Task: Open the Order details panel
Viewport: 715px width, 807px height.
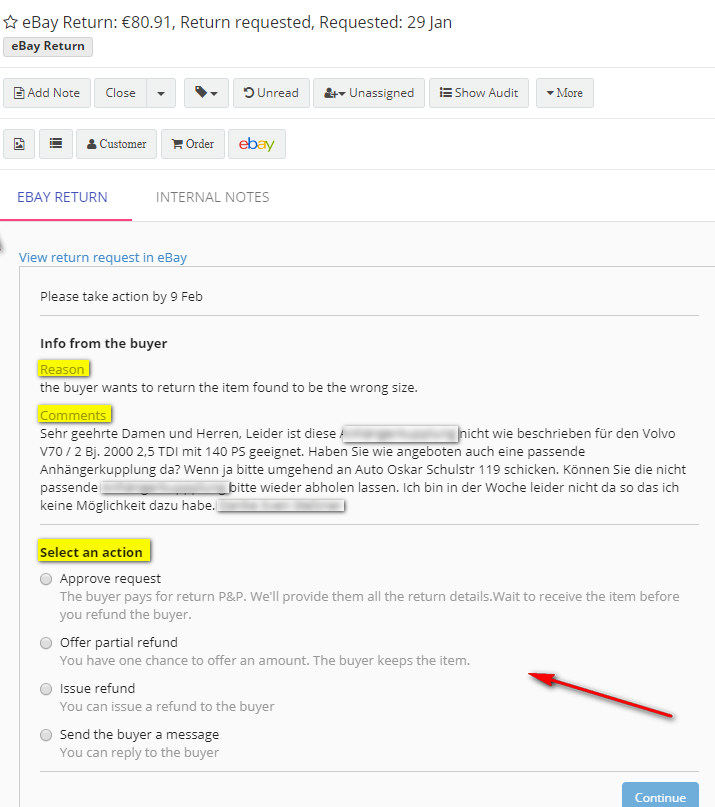Action: tap(193, 144)
